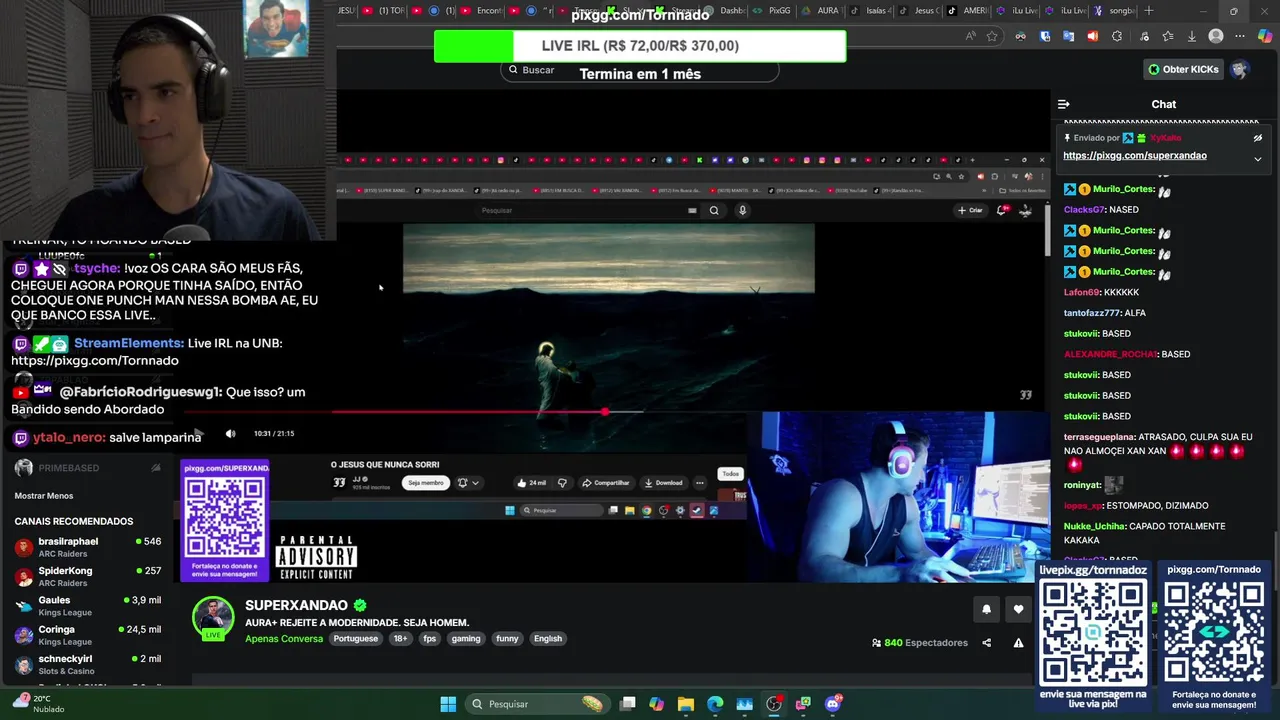Click the gaming tag
The image size is (1280, 720).
coord(466,639)
